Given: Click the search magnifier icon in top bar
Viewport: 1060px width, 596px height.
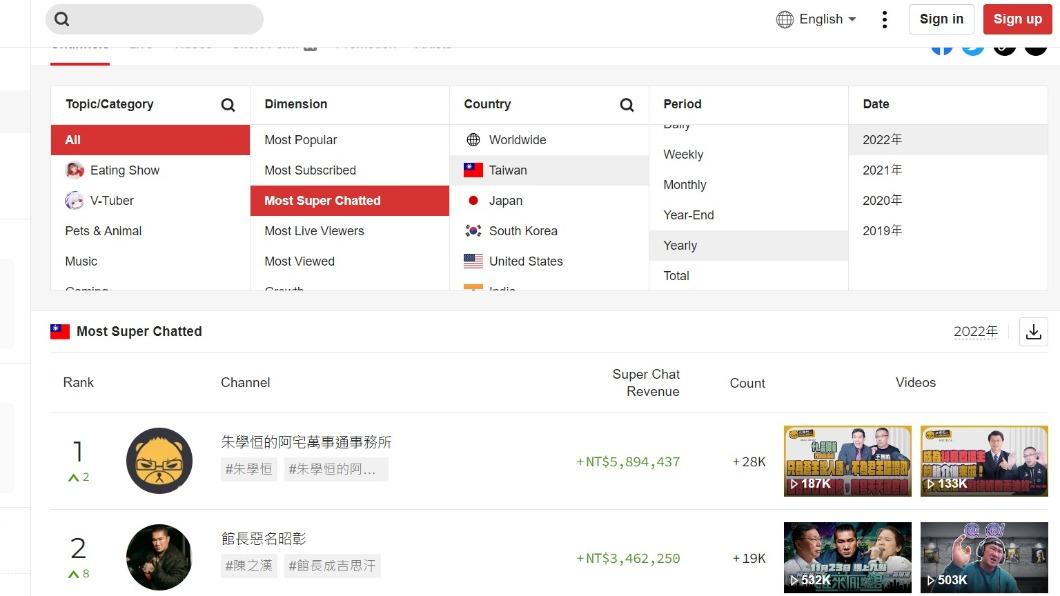Looking at the screenshot, I should tap(62, 19).
